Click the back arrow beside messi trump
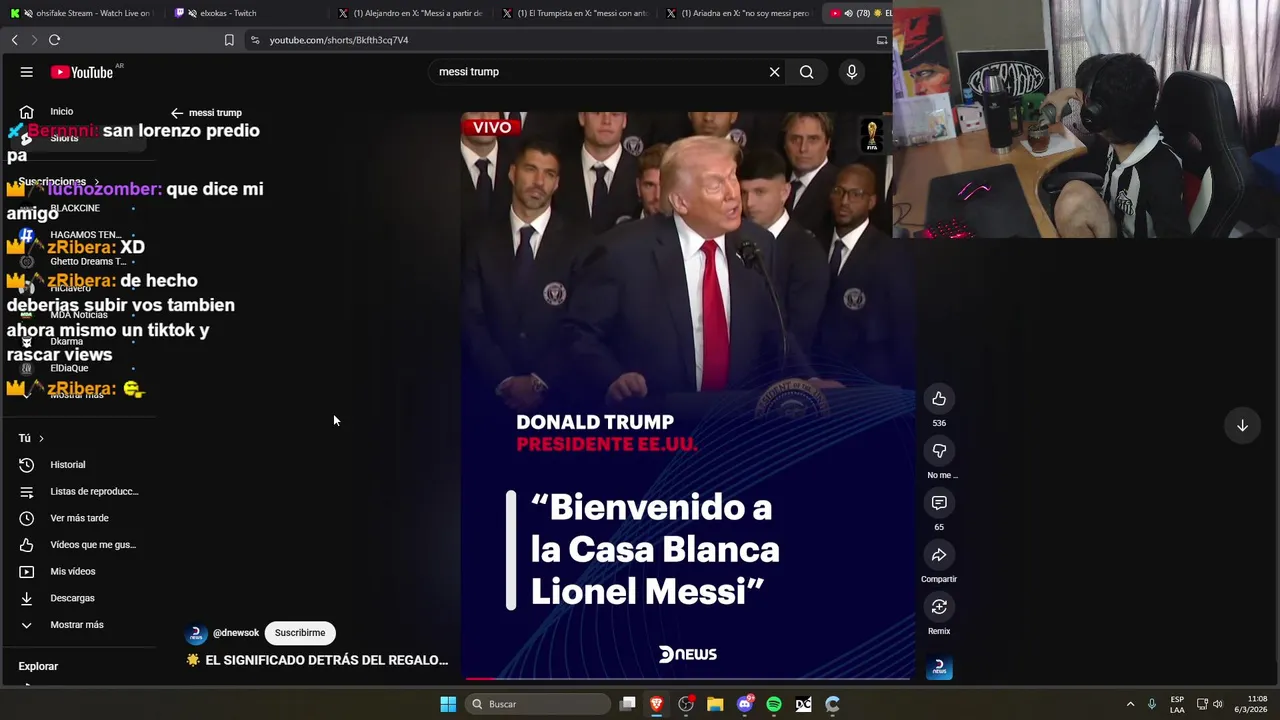Image resolution: width=1280 pixels, height=720 pixels. coord(177,113)
